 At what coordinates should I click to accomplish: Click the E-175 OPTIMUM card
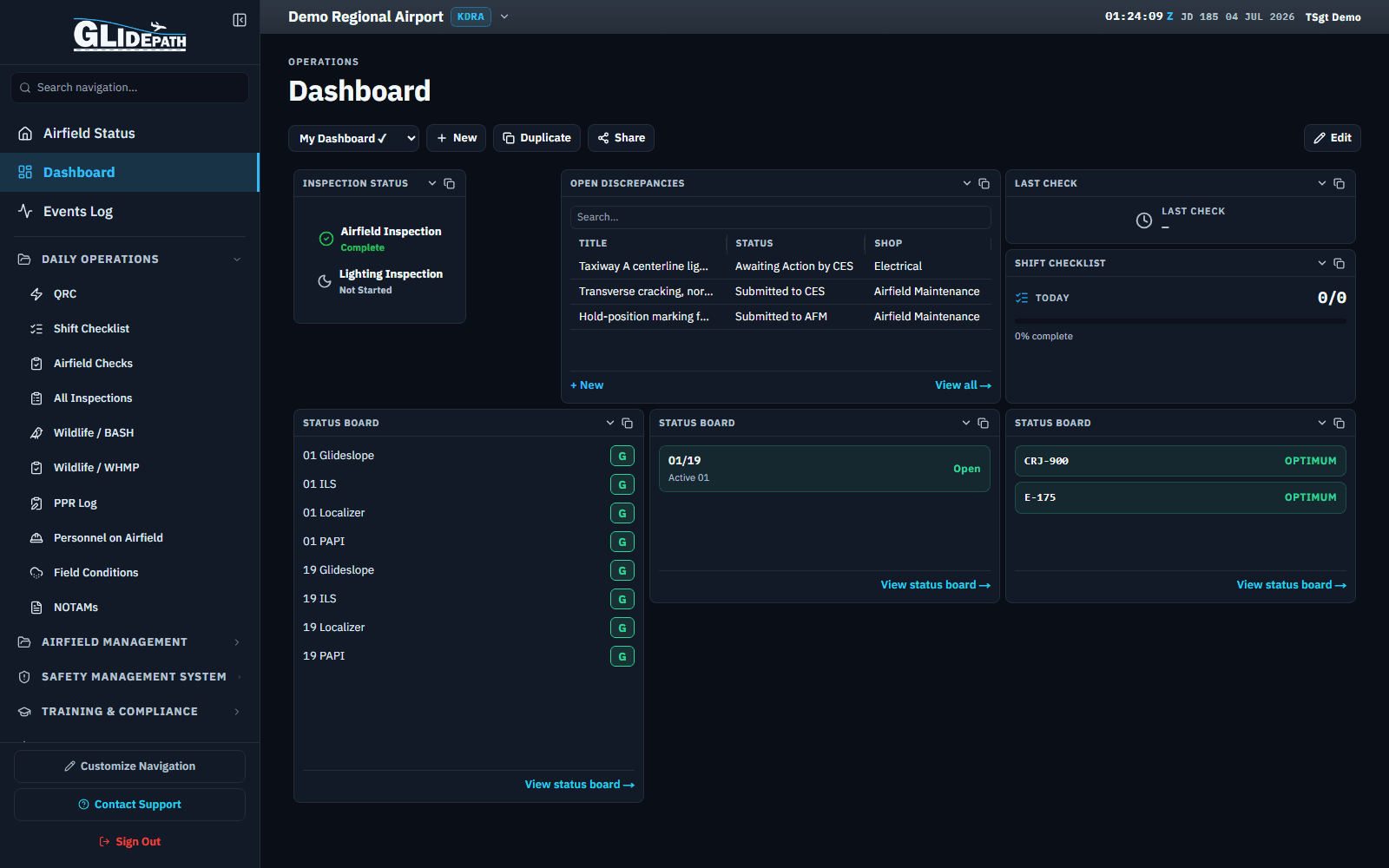pos(1181,497)
